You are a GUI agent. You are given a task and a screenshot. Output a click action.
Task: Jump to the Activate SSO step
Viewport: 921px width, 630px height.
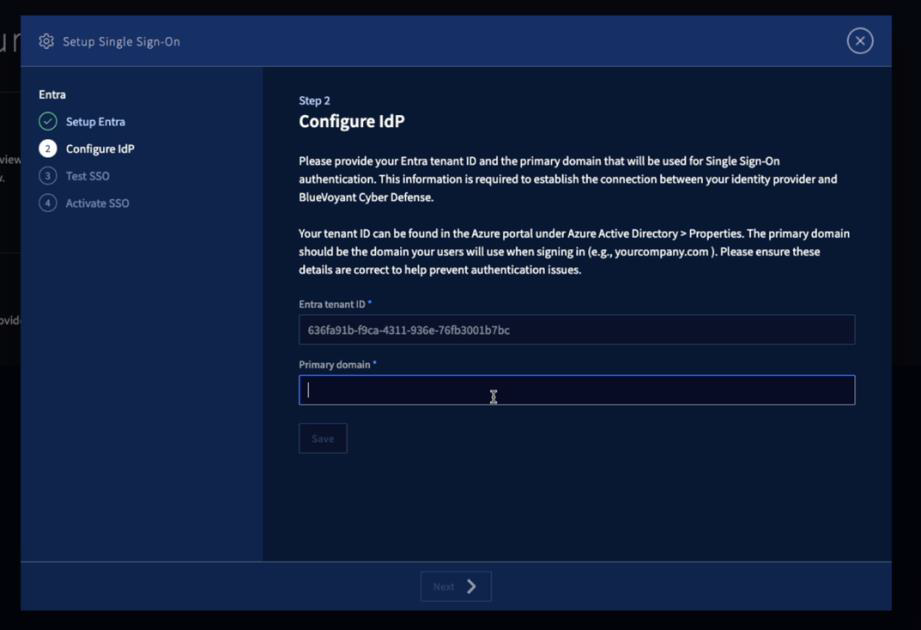point(98,203)
